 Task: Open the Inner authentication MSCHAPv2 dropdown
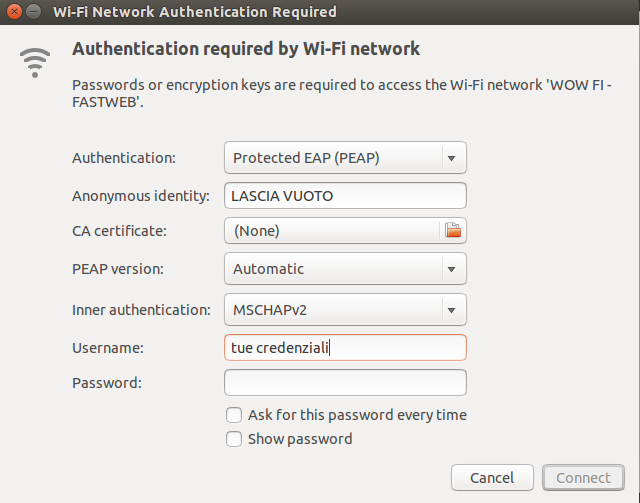[345, 310]
